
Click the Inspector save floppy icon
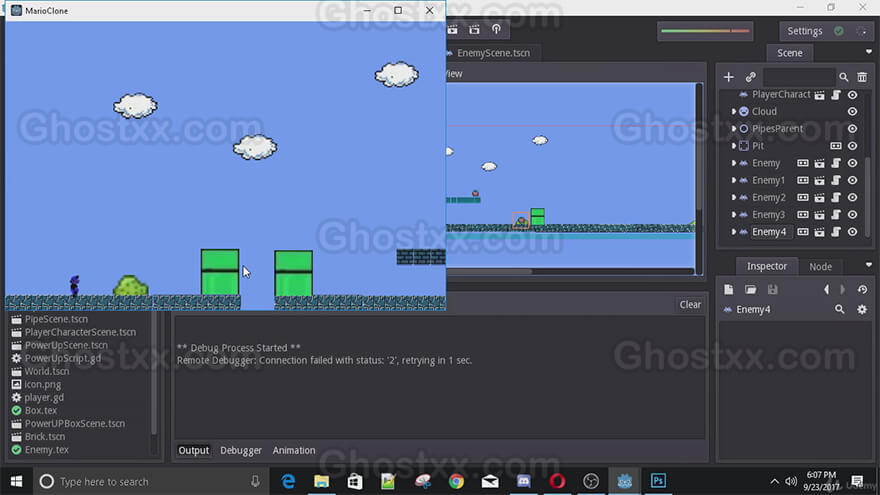click(x=773, y=290)
